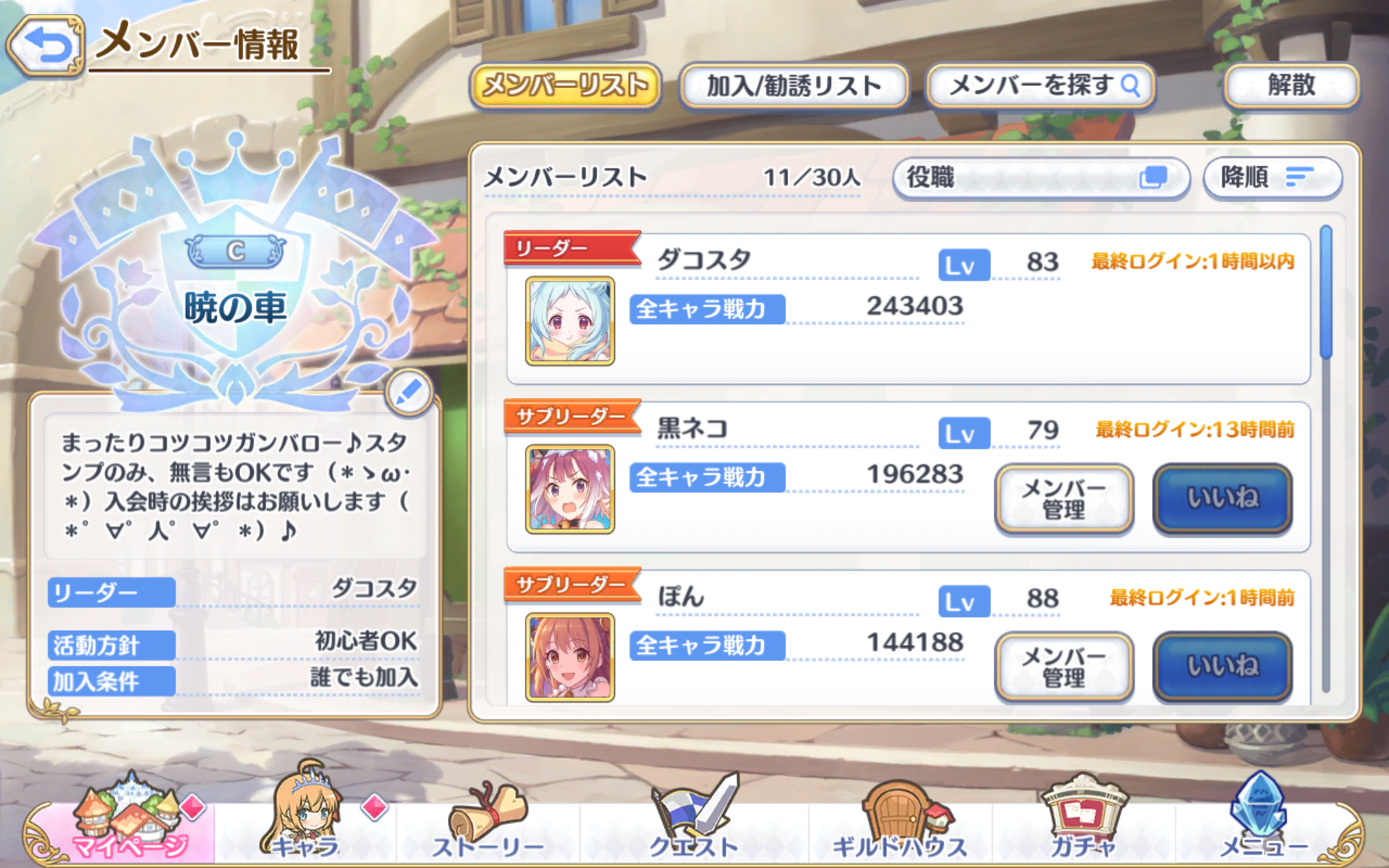Edit guild description with pencil icon
This screenshot has width=1389, height=868.
(409, 392)
